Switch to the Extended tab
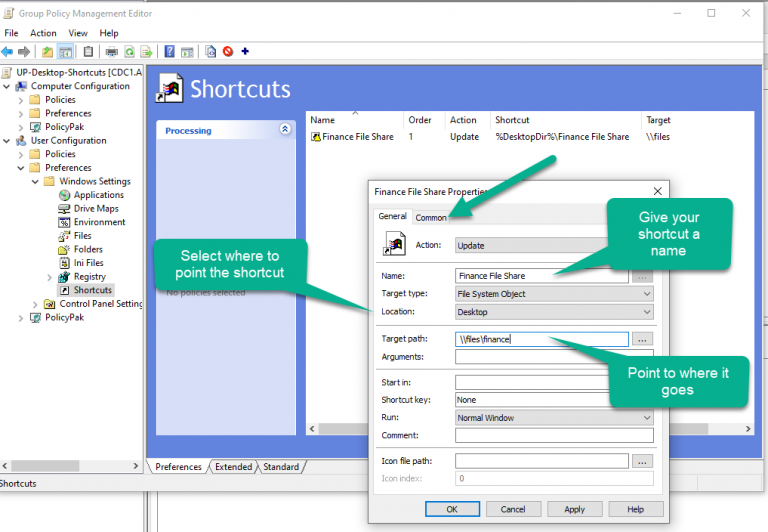768x532 pixels. pos(234,467)
